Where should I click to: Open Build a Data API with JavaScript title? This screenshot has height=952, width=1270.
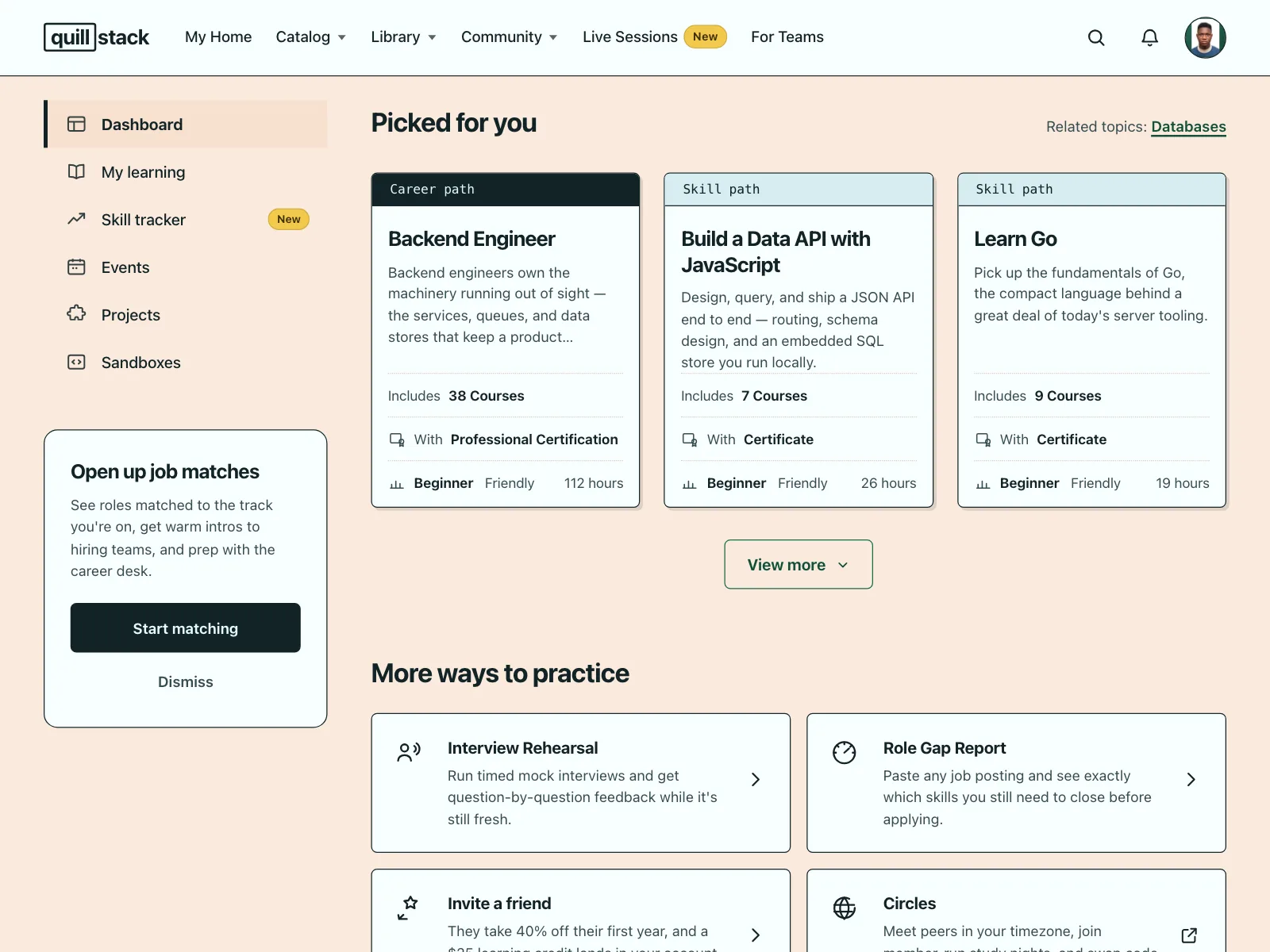click(775, 251)
